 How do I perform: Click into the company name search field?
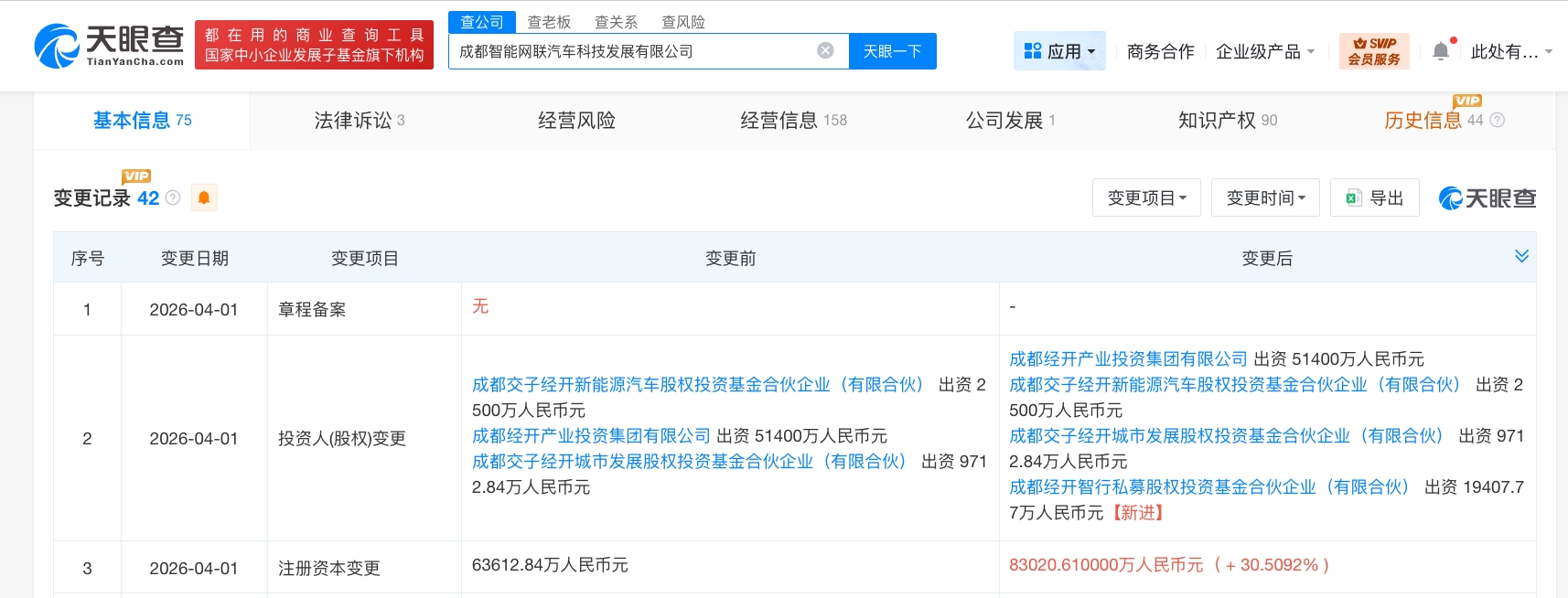[x=631, y=51]
